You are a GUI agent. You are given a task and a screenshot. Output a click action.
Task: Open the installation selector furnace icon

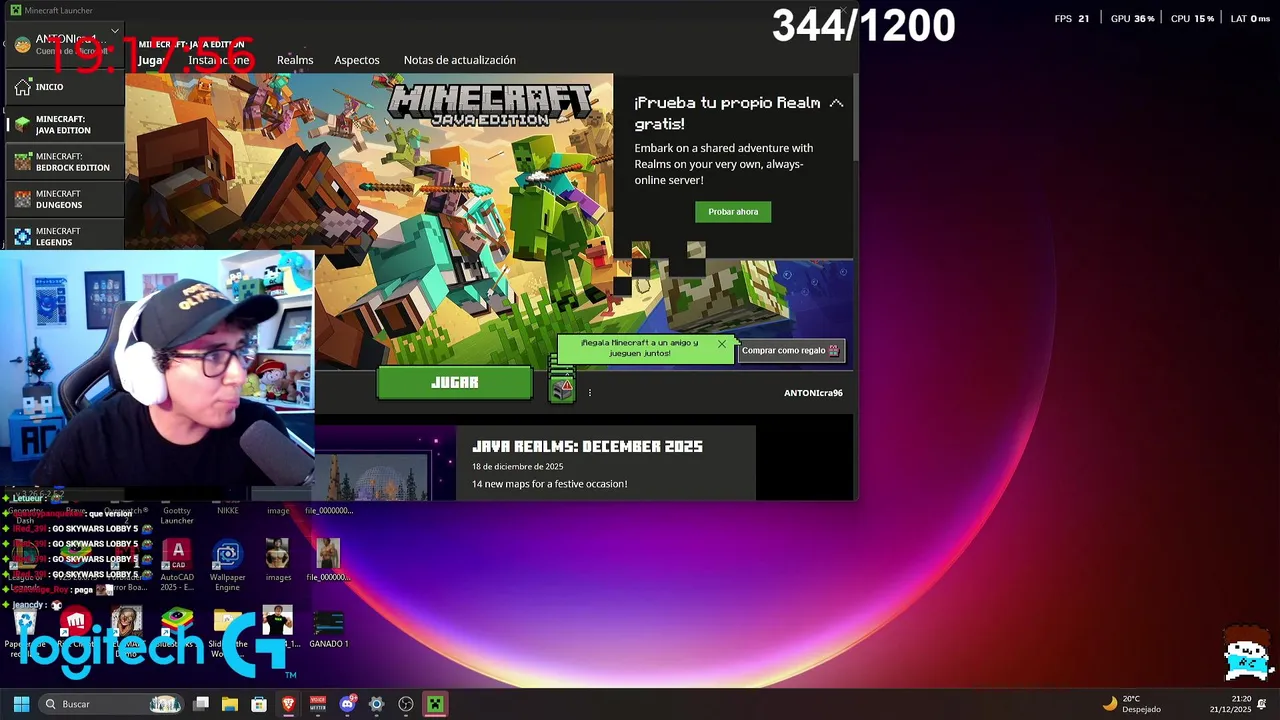[x=562, y=388]
